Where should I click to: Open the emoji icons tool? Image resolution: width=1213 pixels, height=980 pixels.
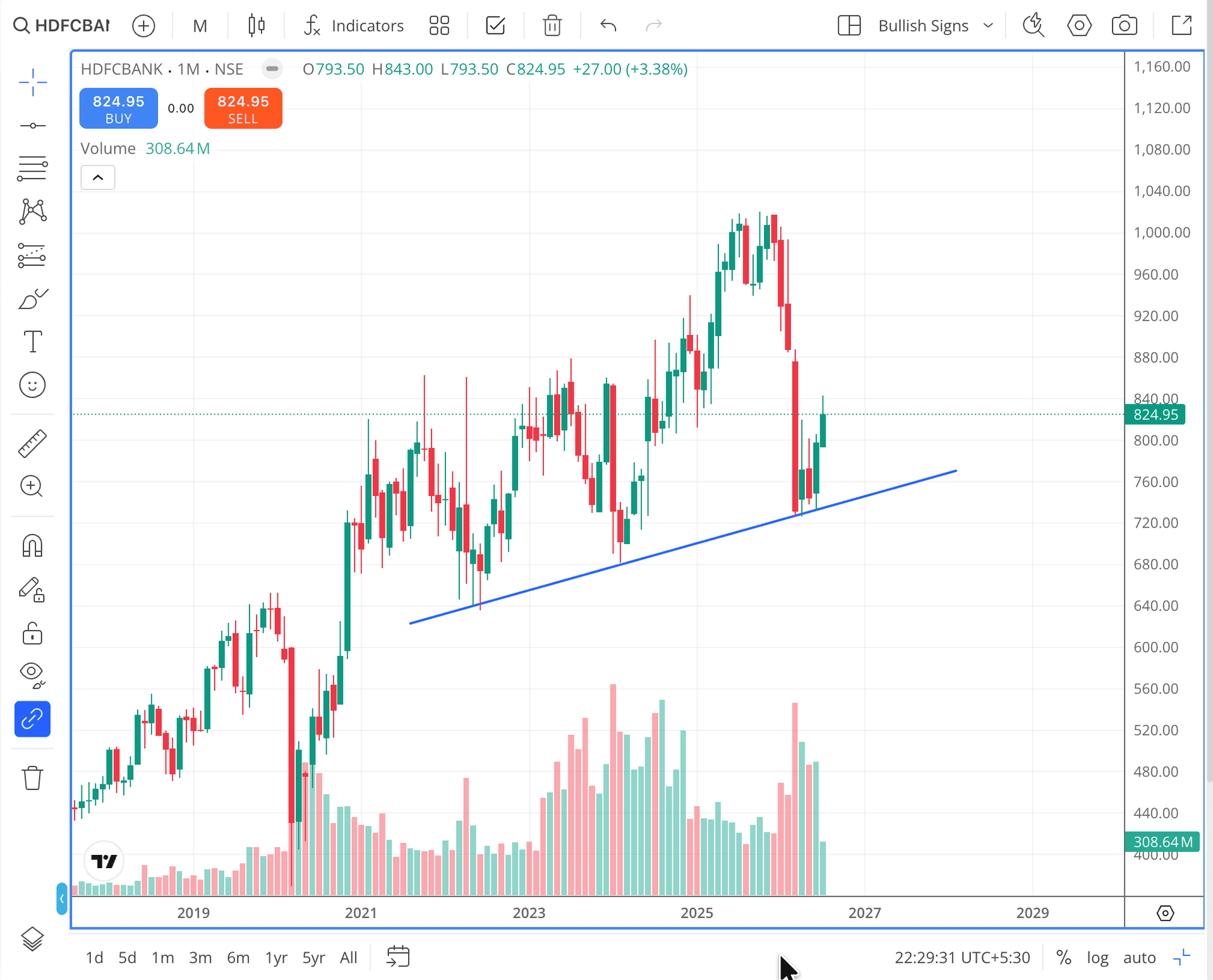pos(32,385)
